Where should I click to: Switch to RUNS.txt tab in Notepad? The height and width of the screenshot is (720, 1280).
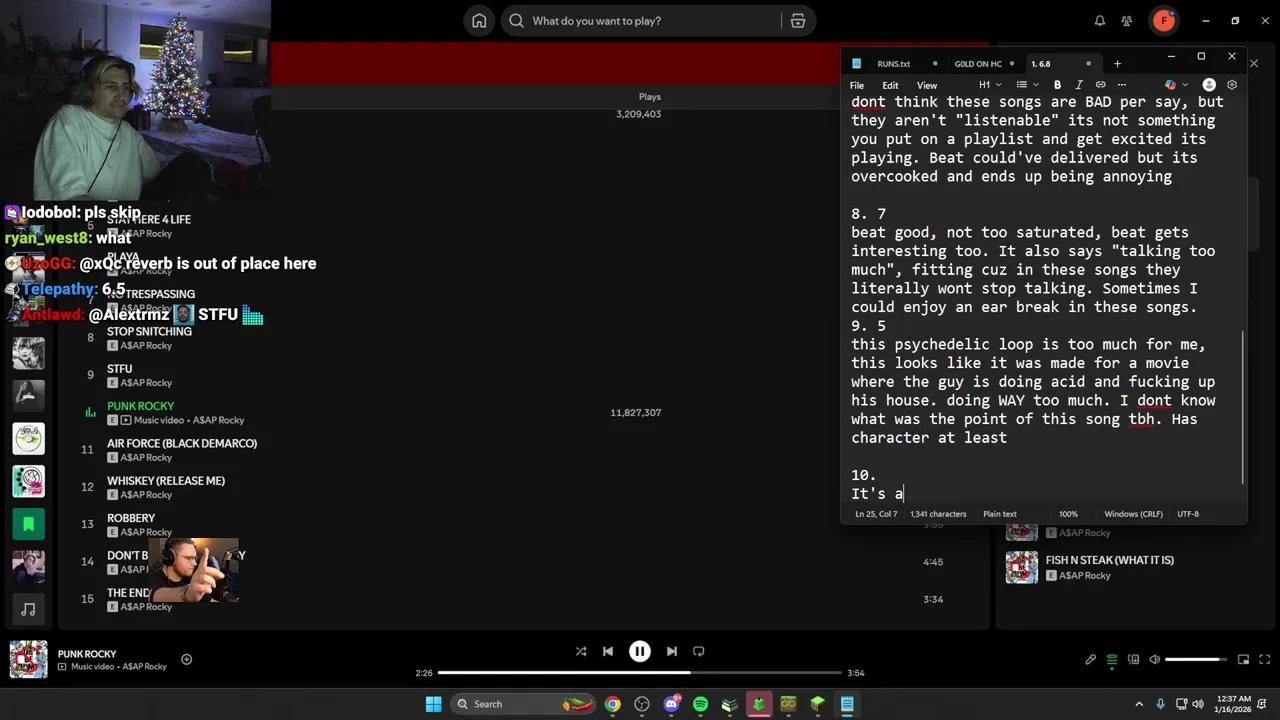[x=894, y=64]
